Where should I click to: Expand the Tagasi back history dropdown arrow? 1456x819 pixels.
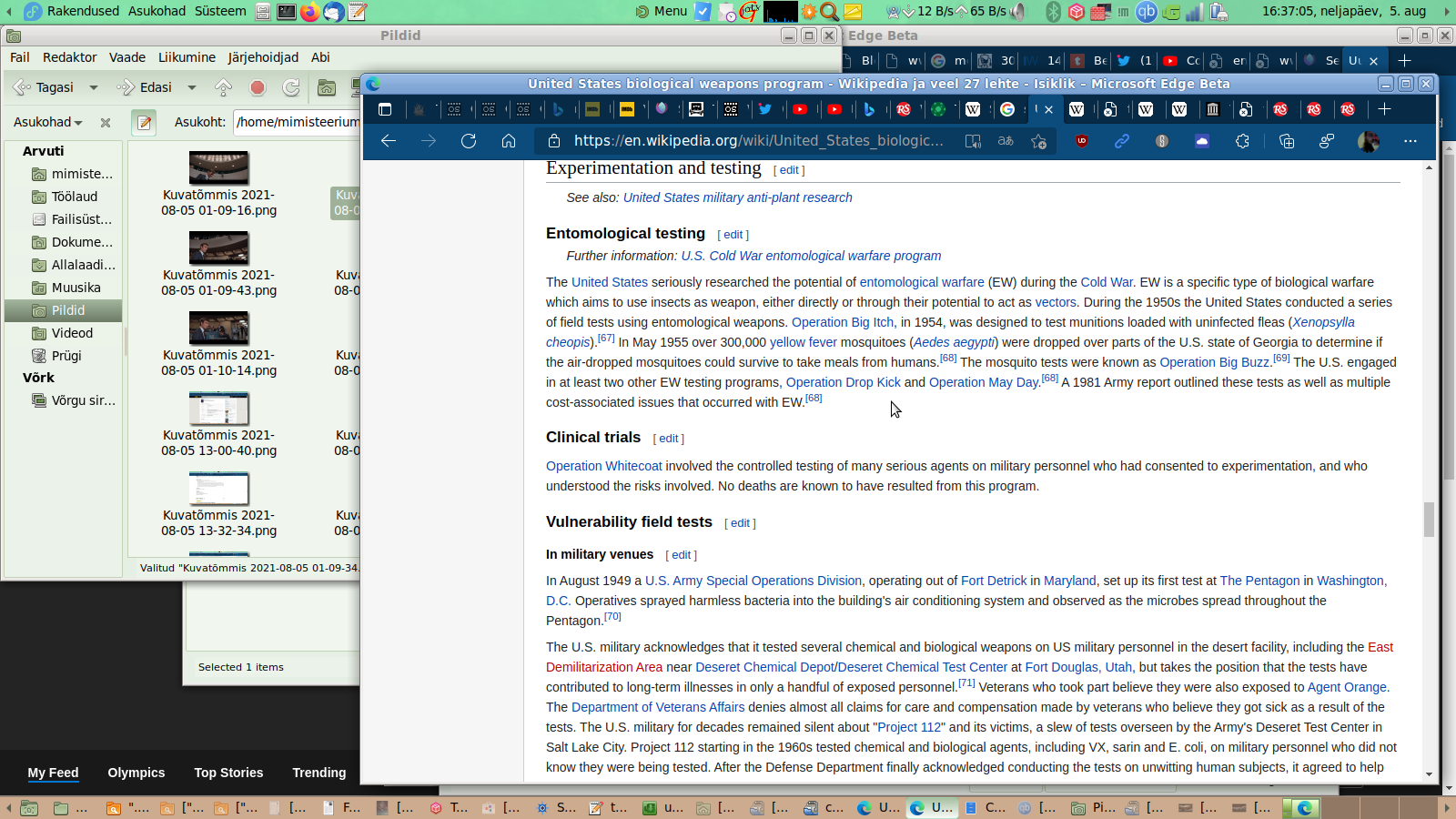pyautogui.click(x=93, y=87)
